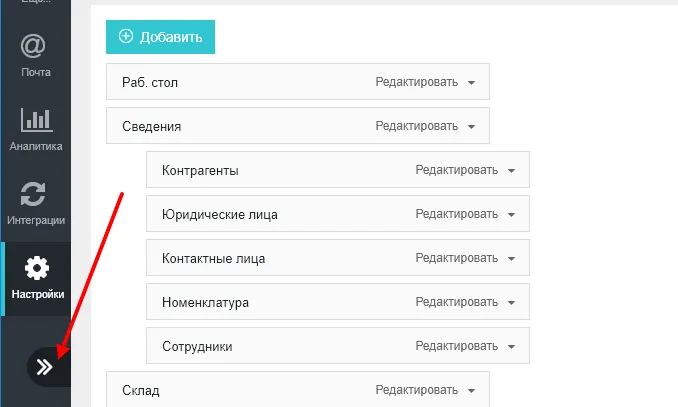
Task: Open dropdown arrow for Сведения
Action: 471,127
